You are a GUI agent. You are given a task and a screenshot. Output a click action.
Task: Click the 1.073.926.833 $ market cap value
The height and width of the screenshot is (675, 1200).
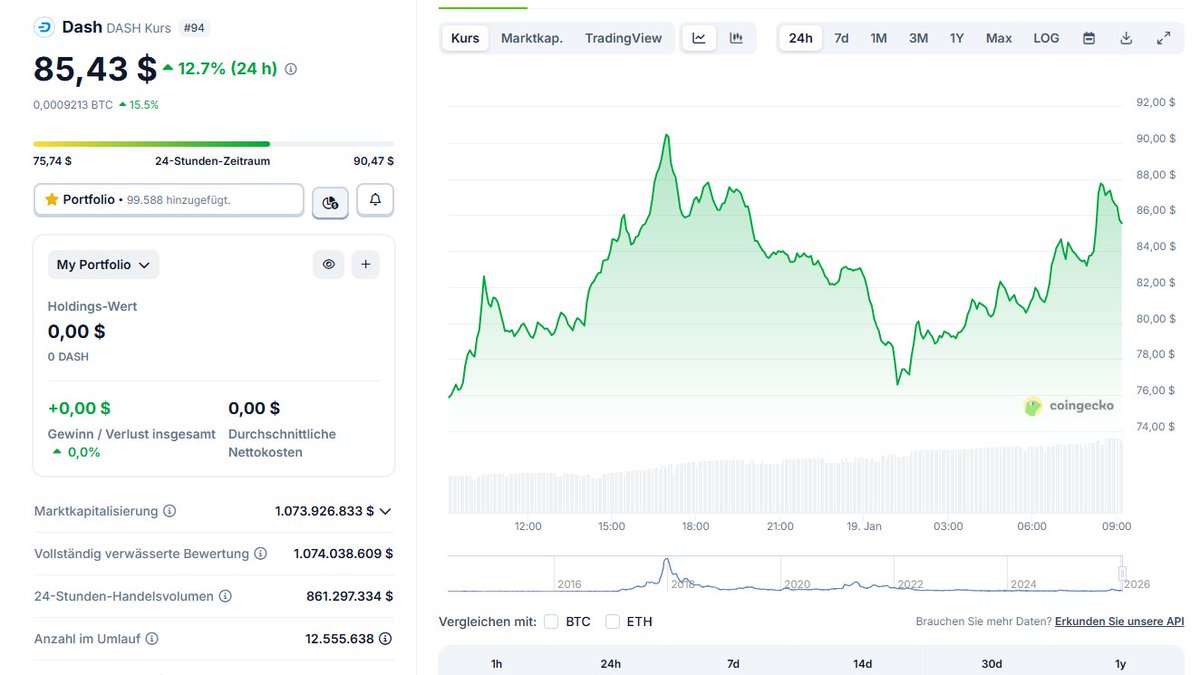point(324,511)
